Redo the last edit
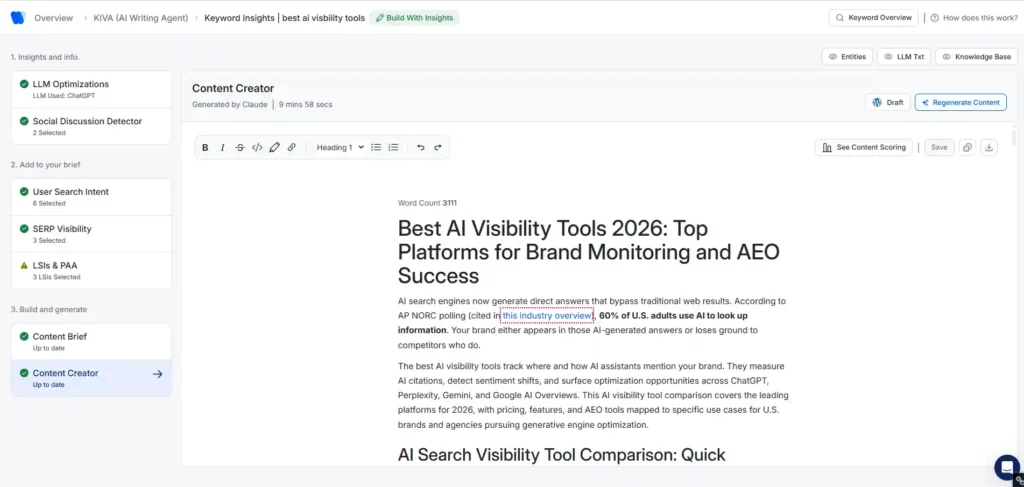Viewport: 1024px width, 487px height. coord(438,148)
